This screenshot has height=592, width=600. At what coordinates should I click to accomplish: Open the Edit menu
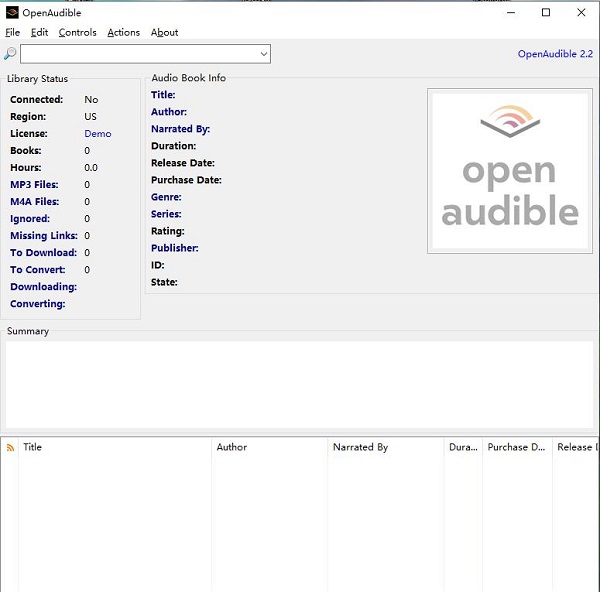coord(39,33)
